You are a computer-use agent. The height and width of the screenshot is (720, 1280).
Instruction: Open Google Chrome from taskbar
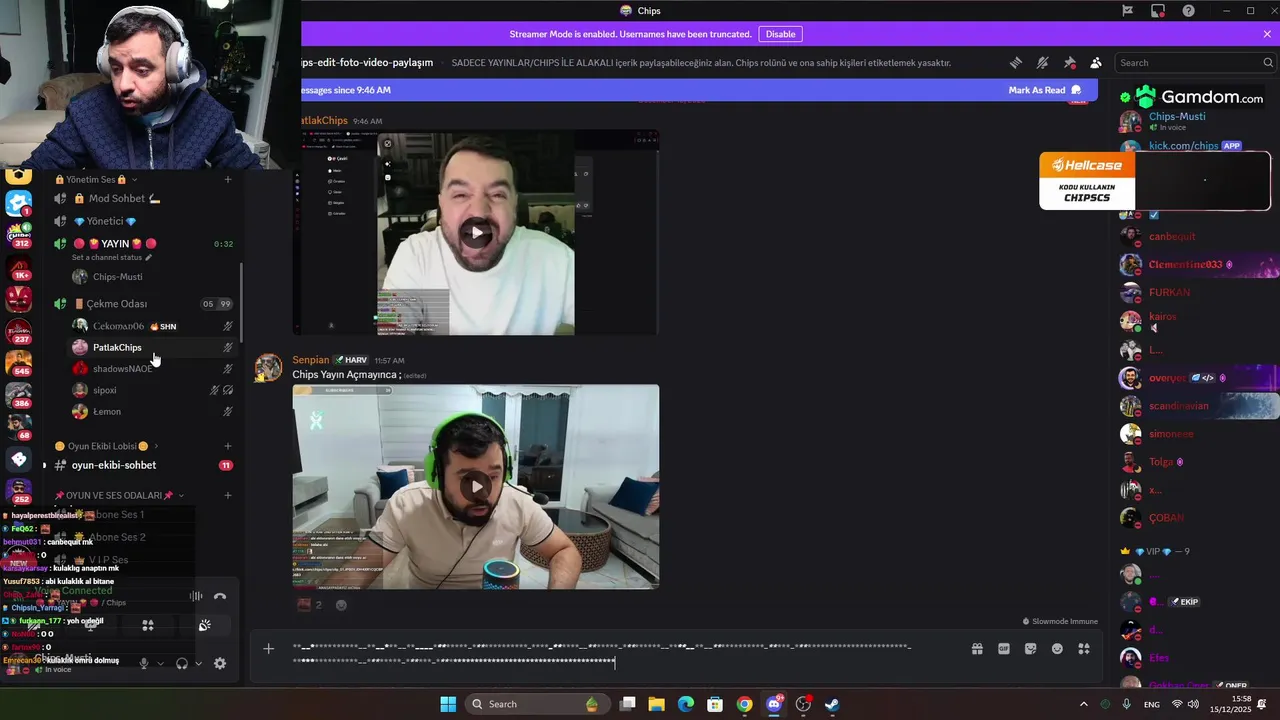(x=744, y=704)
